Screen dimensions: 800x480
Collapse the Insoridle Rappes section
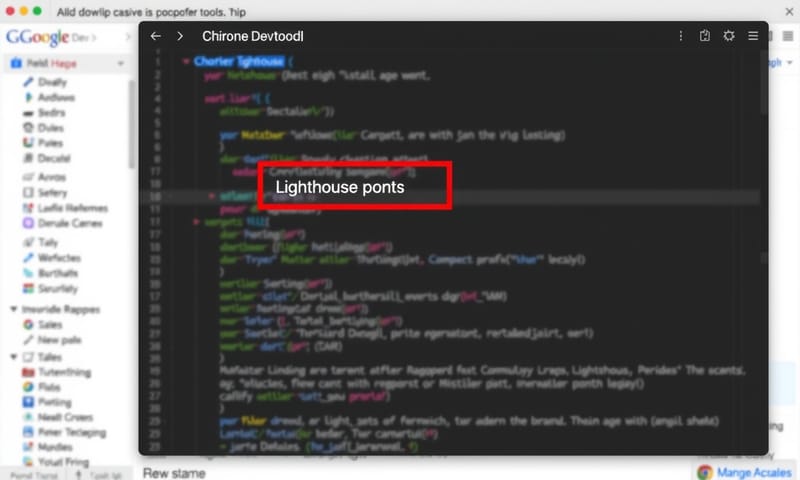click(x=14, y=309)
